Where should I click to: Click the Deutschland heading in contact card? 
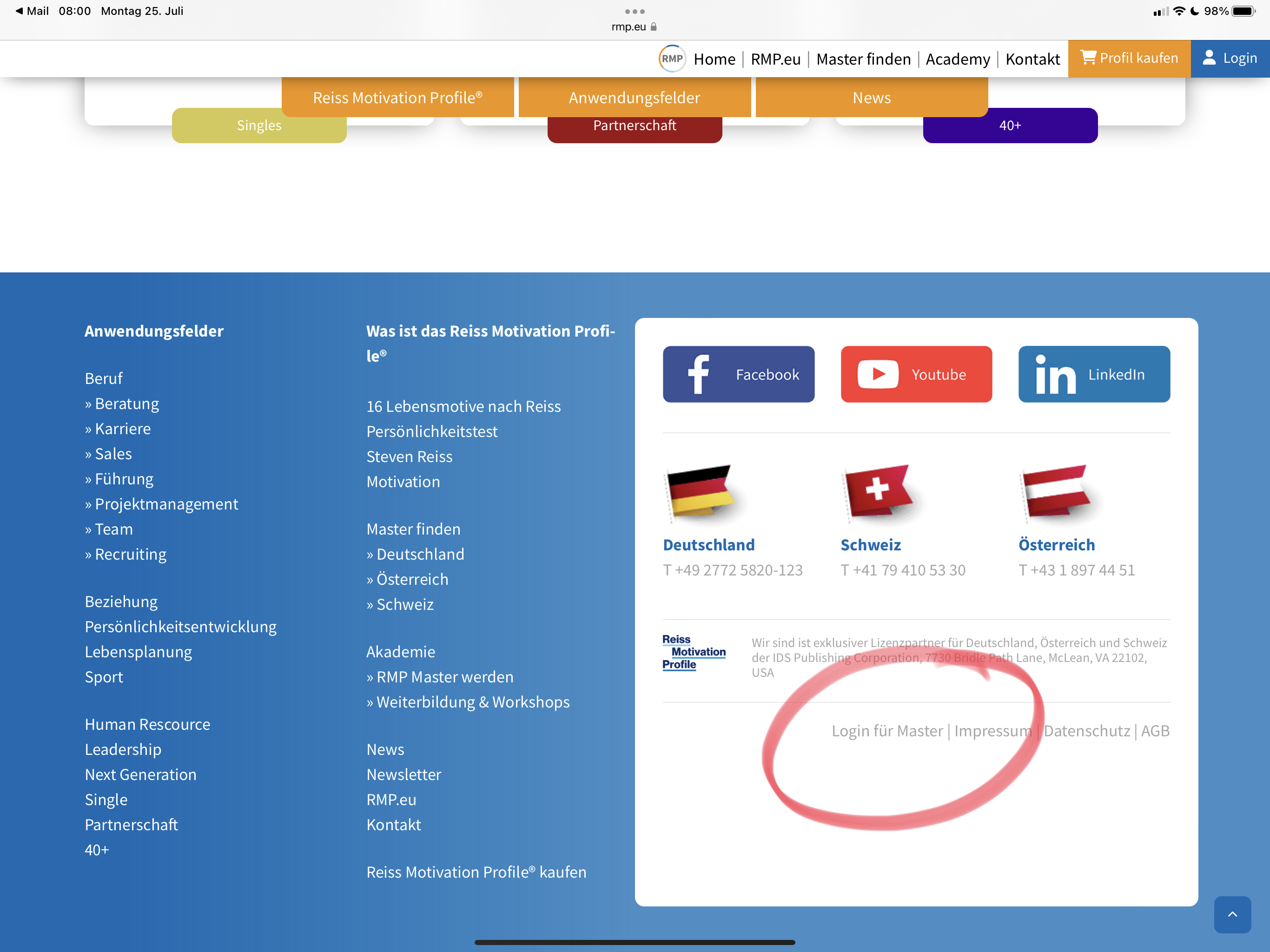click(x=708, y=545)
